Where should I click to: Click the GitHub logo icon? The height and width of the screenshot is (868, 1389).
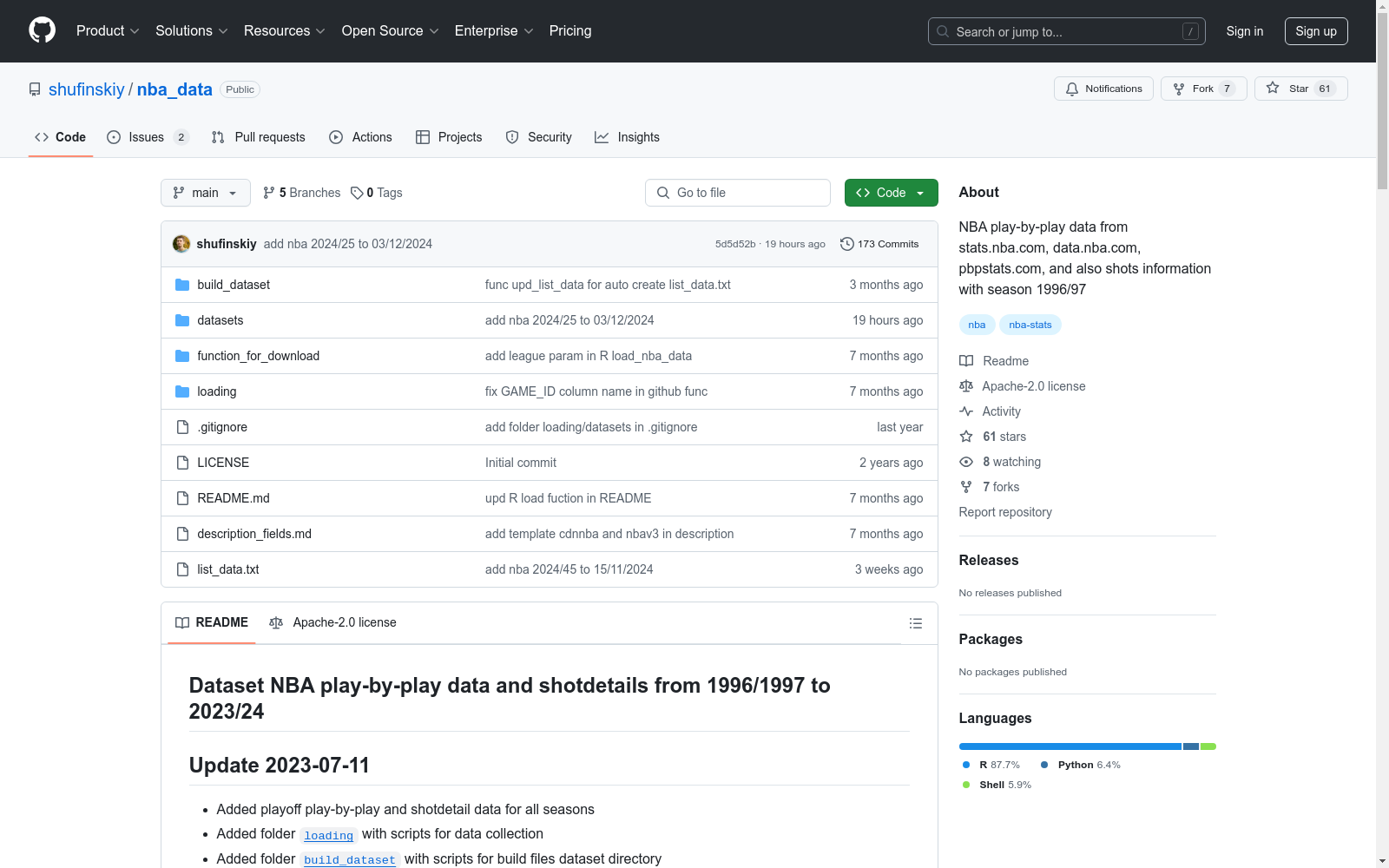point(42,30)
